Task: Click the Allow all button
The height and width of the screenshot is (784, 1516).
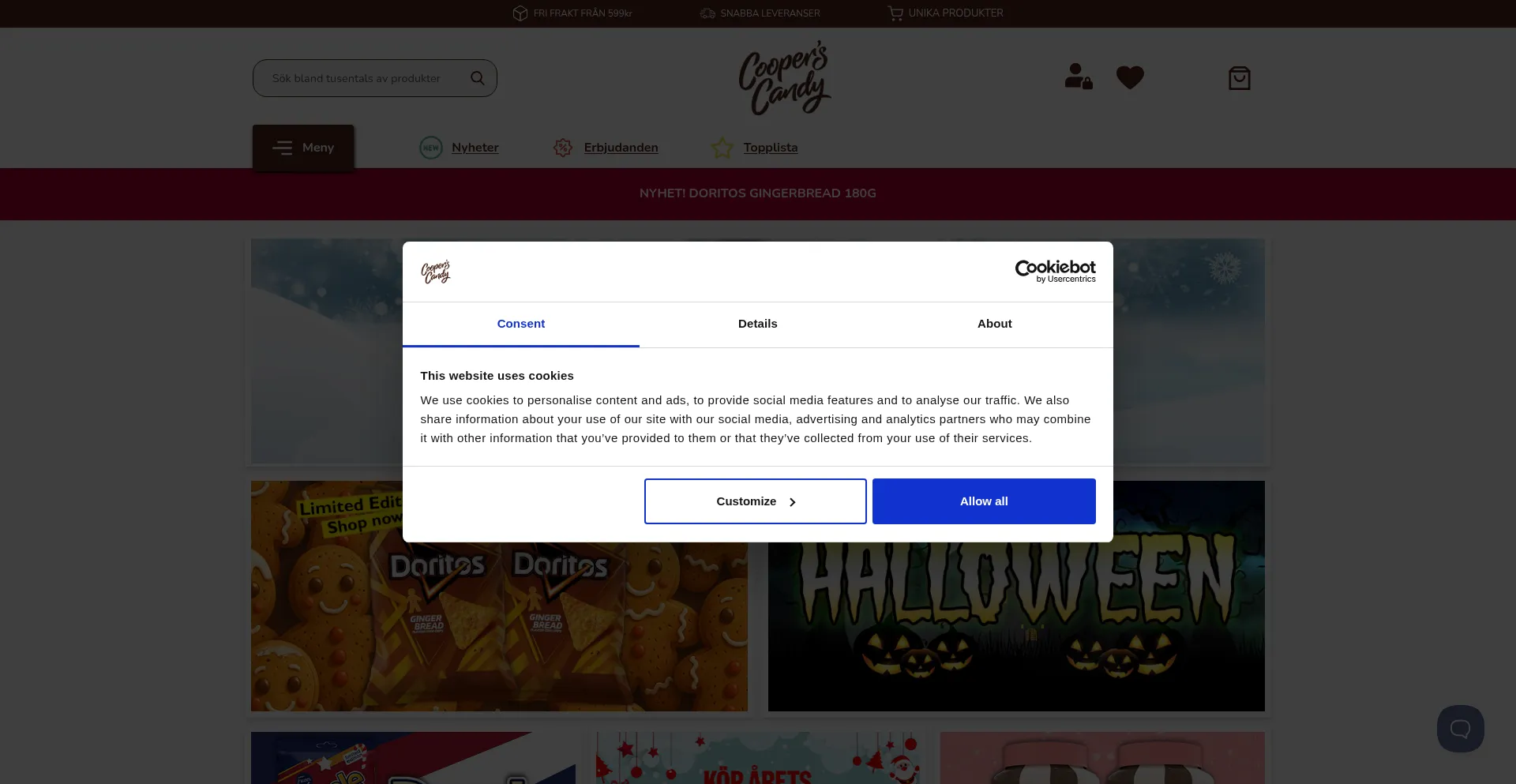Action: 984,501
